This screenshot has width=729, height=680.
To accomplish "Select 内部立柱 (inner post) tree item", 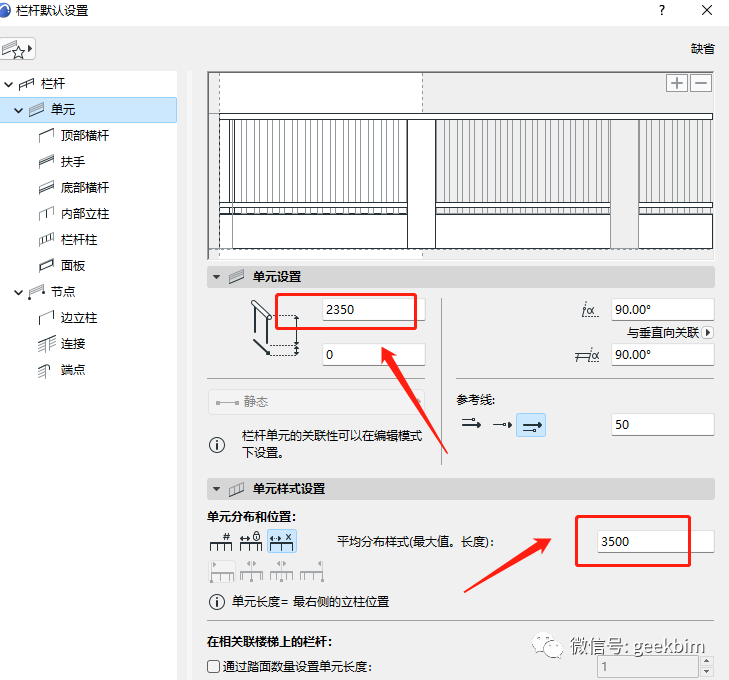I will point(84,213).
